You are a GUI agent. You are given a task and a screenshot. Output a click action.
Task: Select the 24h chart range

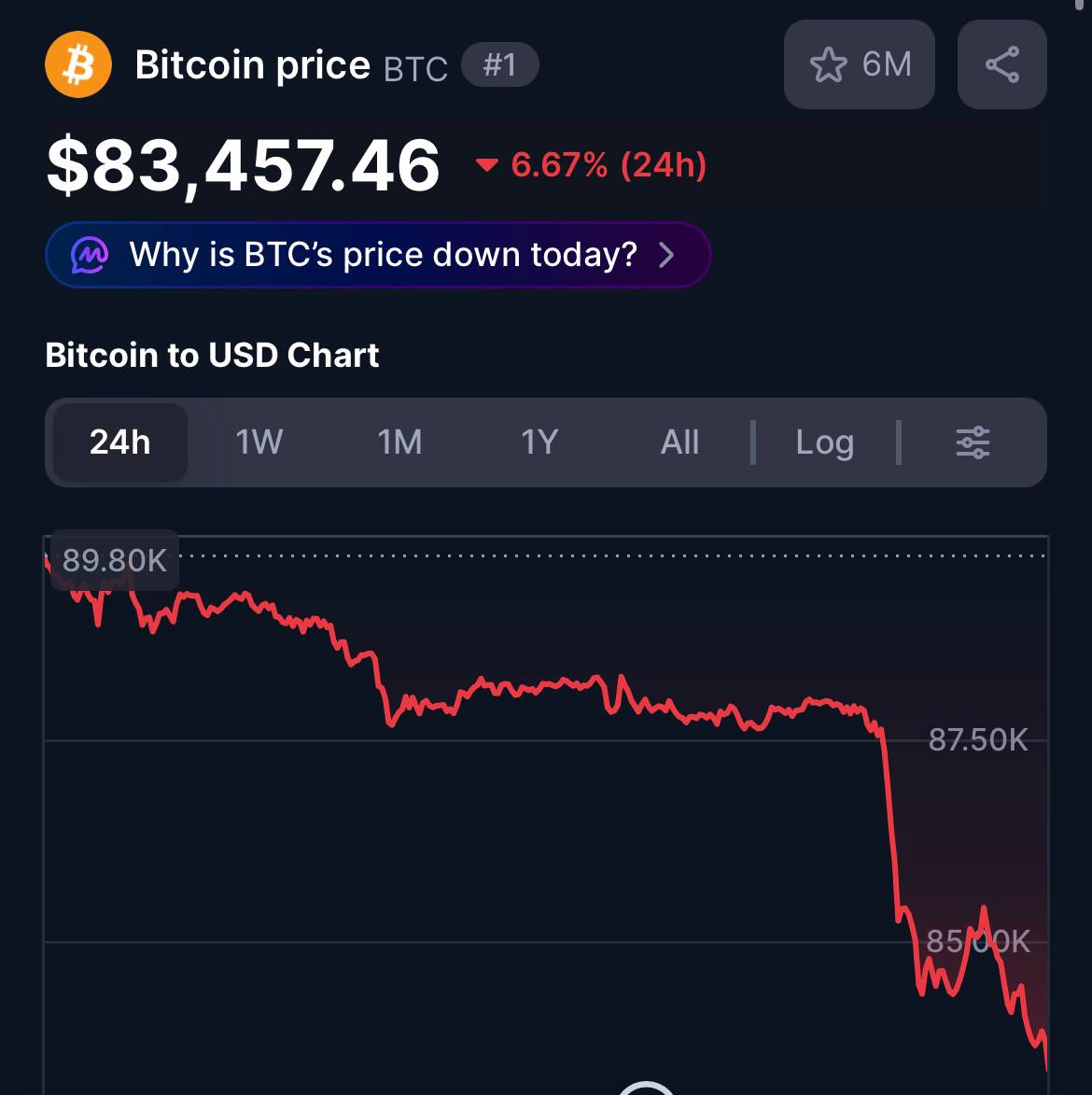[x=120, y=442]
